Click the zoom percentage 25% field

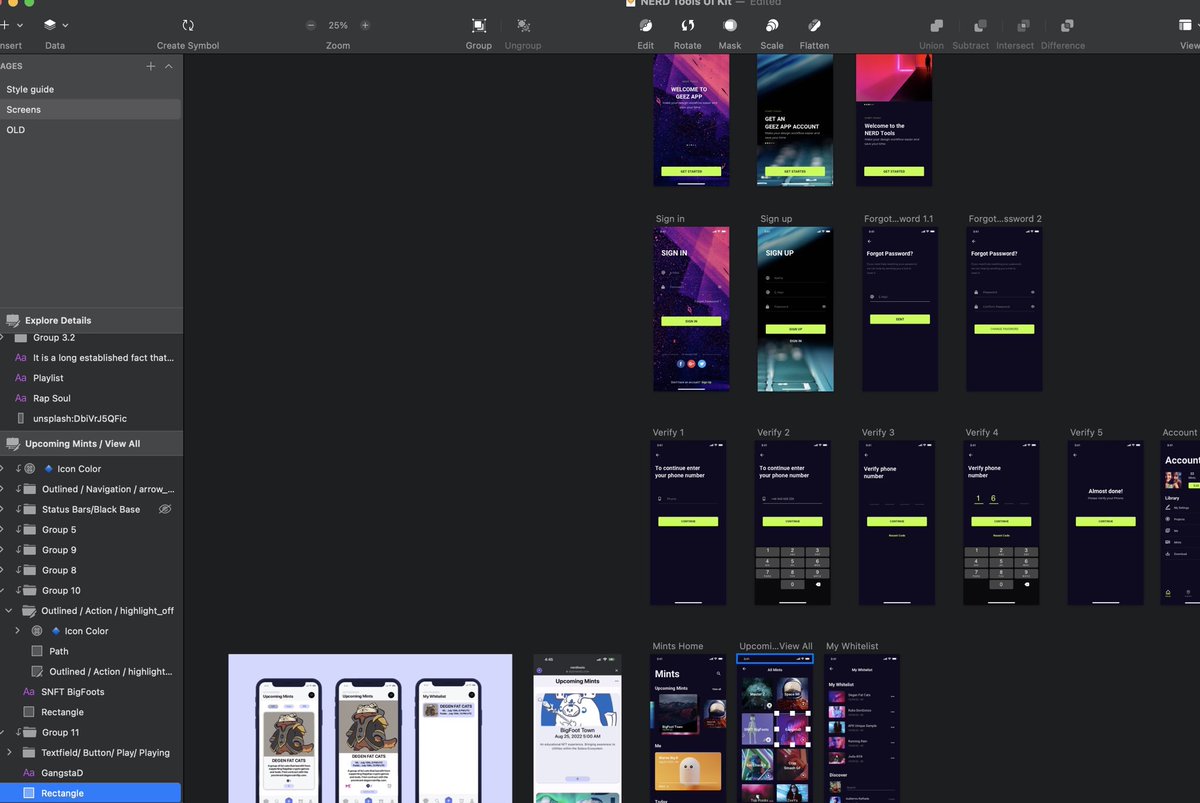click(338, 25)
